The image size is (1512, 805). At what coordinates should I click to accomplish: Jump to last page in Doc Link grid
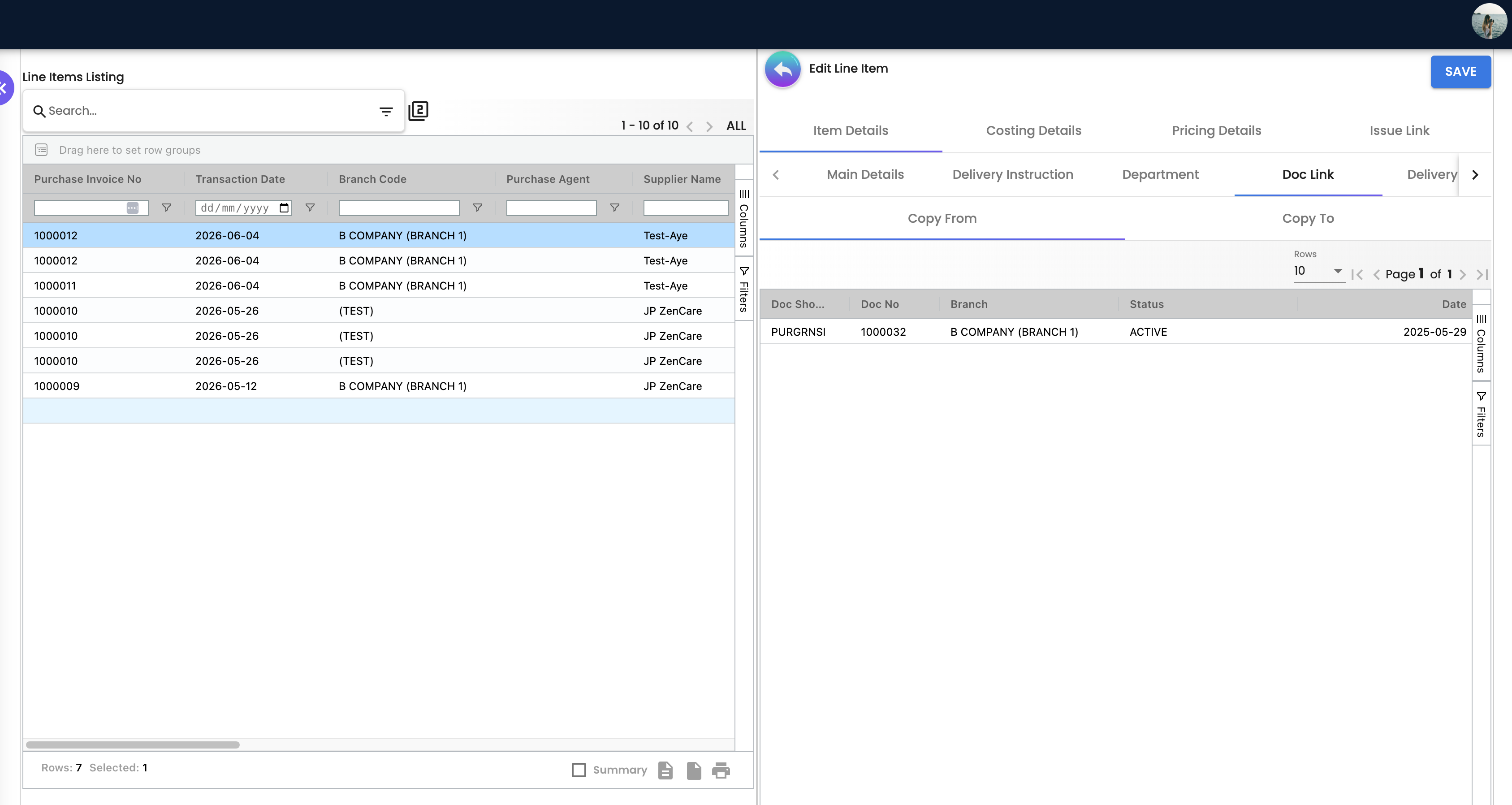point(1482,275)
